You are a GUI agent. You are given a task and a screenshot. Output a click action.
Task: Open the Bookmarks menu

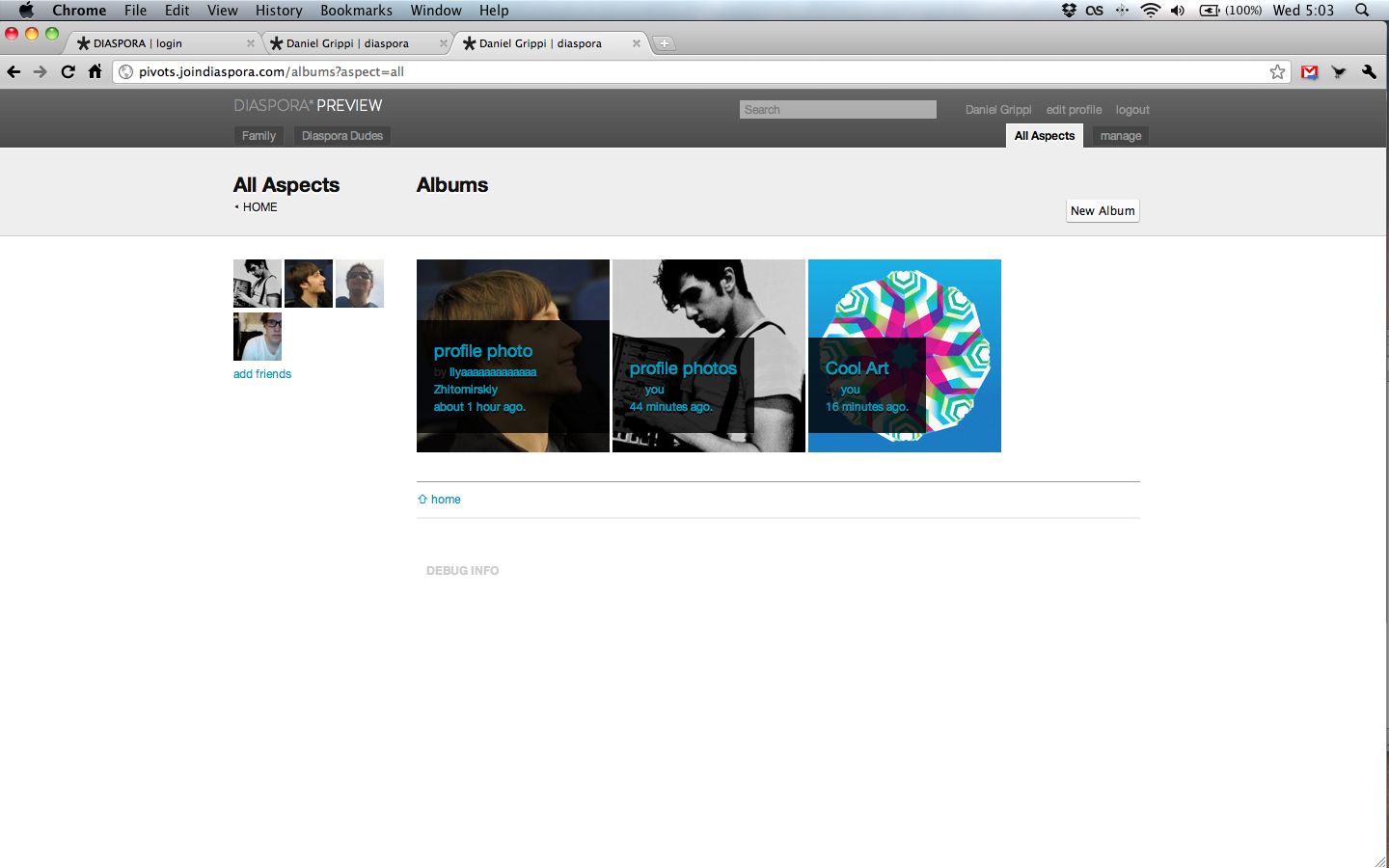[x=356, y=11]
